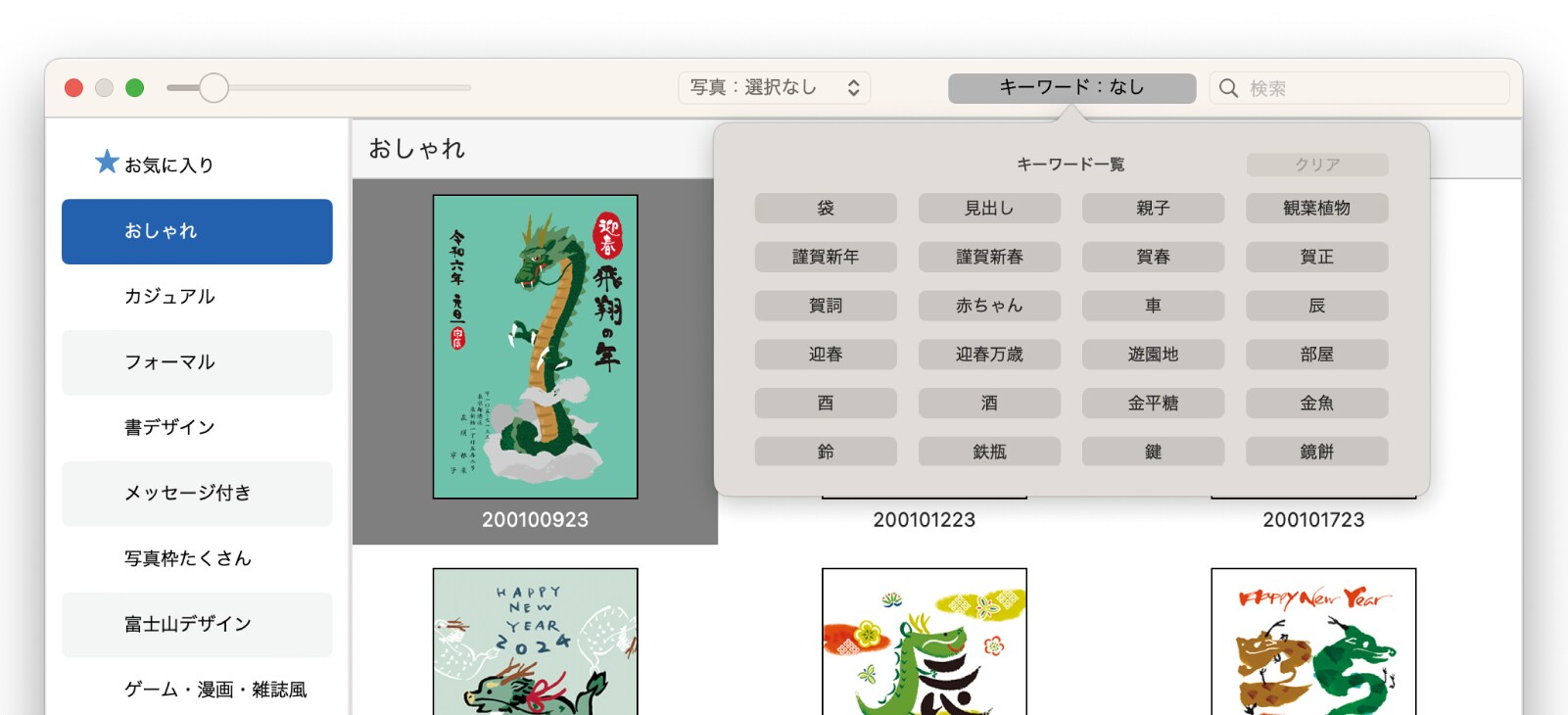This screenshot has height=715, width=1568.
Task: Select the green dragon card thumbnail 200100923
Action: pos(536,347)
